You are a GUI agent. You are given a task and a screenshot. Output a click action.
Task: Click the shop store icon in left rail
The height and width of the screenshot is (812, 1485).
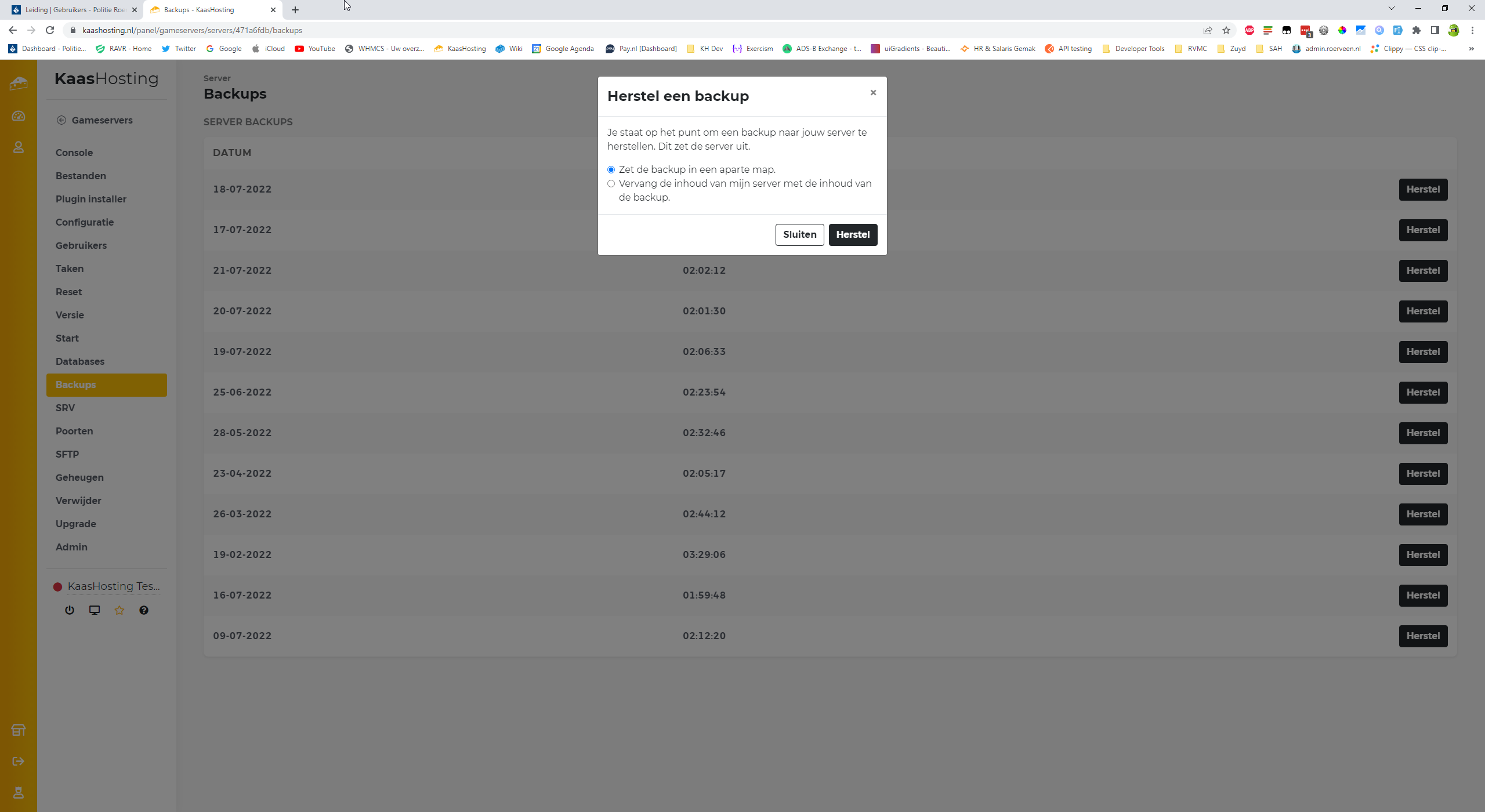19,730
